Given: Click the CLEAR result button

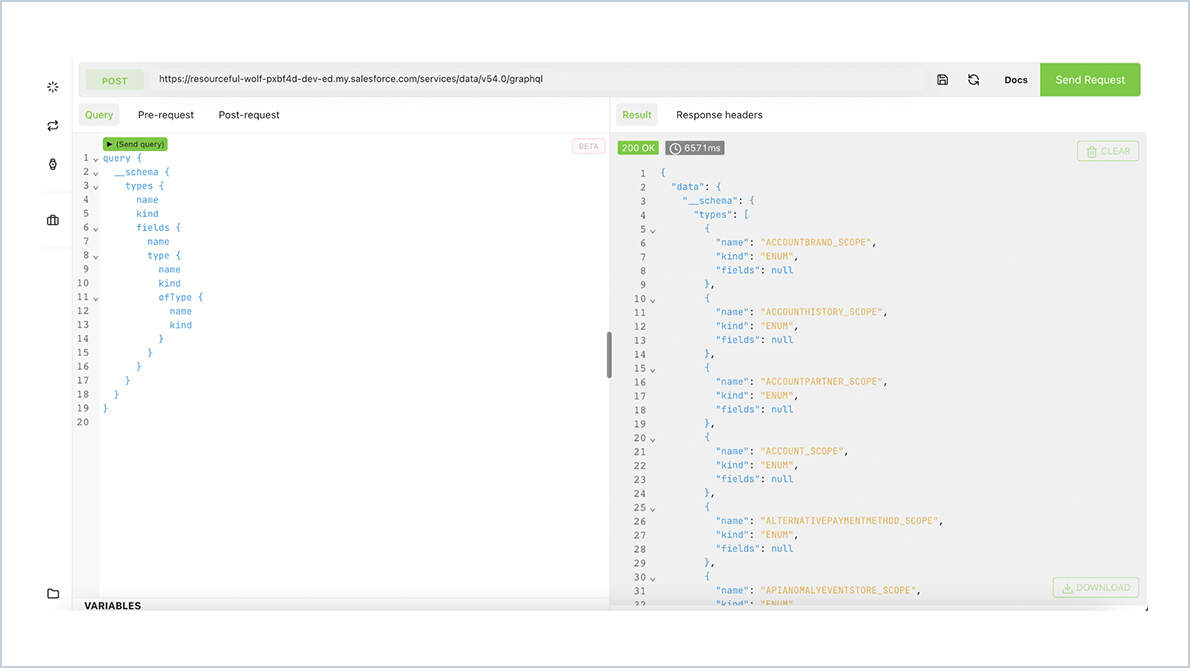Looking at the screenshot, I should point(1107,151).
